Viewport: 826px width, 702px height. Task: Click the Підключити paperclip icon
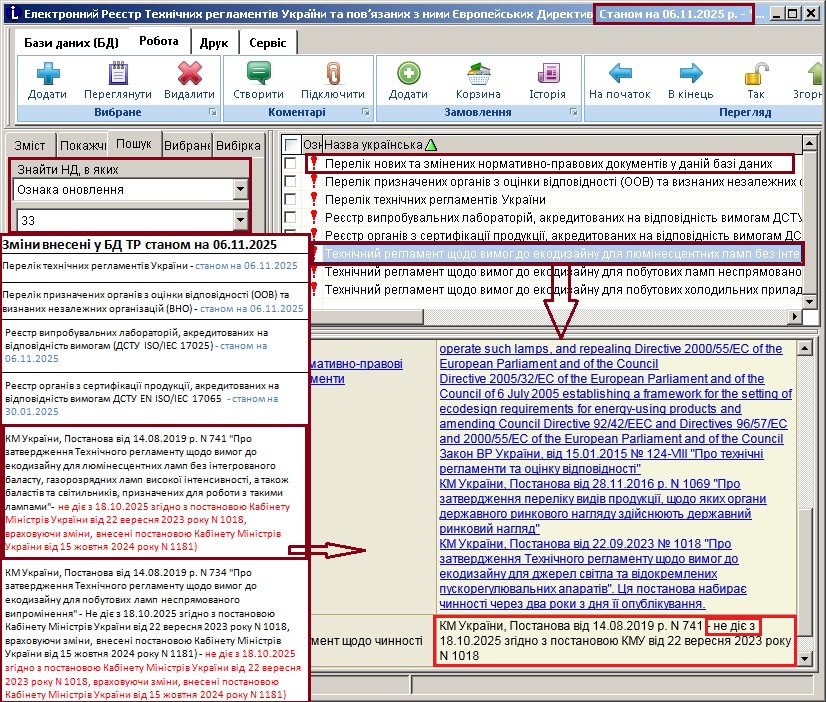pyautogui.click(x=332, y=74)
